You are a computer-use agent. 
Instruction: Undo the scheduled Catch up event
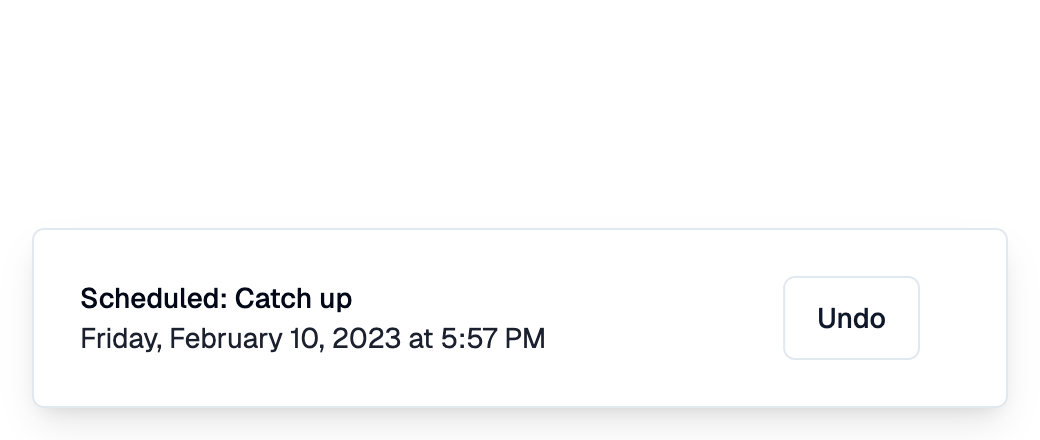pos(851,318)
